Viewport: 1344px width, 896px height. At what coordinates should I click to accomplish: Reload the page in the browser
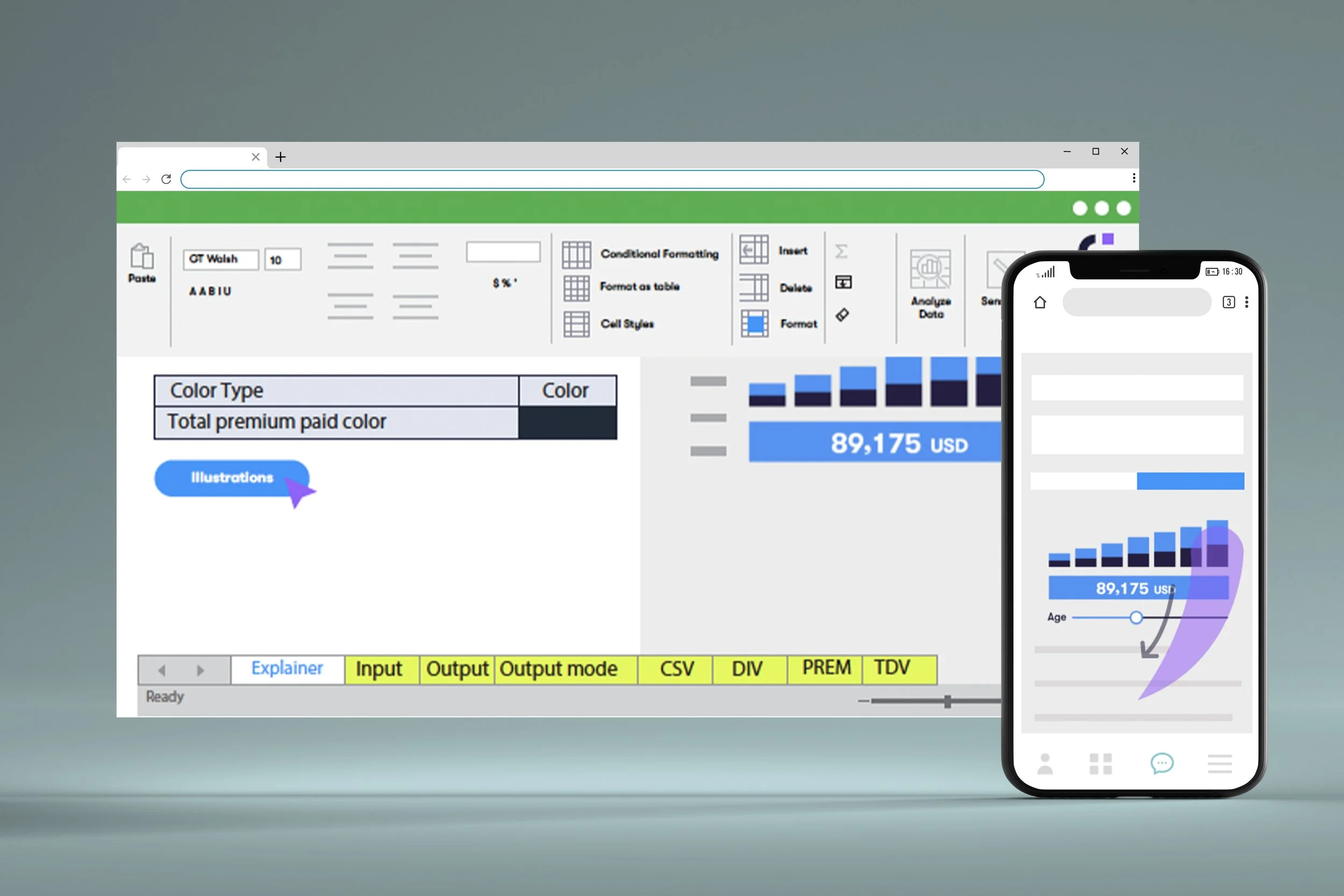click(166, 180)
